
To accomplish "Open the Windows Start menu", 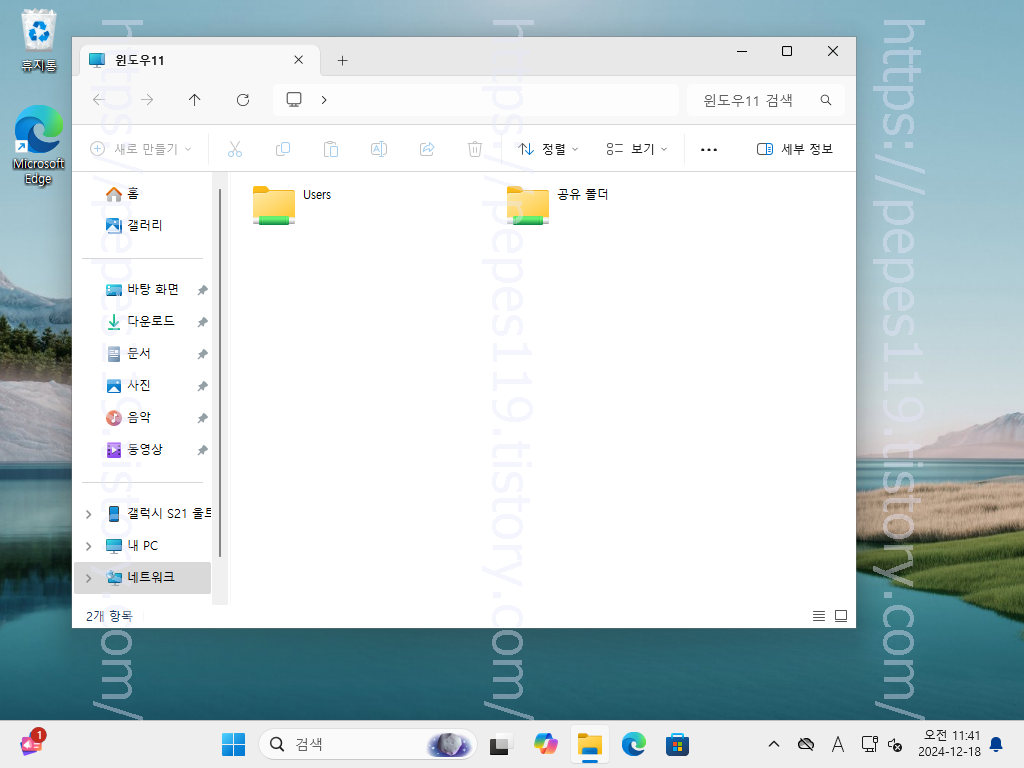I will (x=233, y=744).
